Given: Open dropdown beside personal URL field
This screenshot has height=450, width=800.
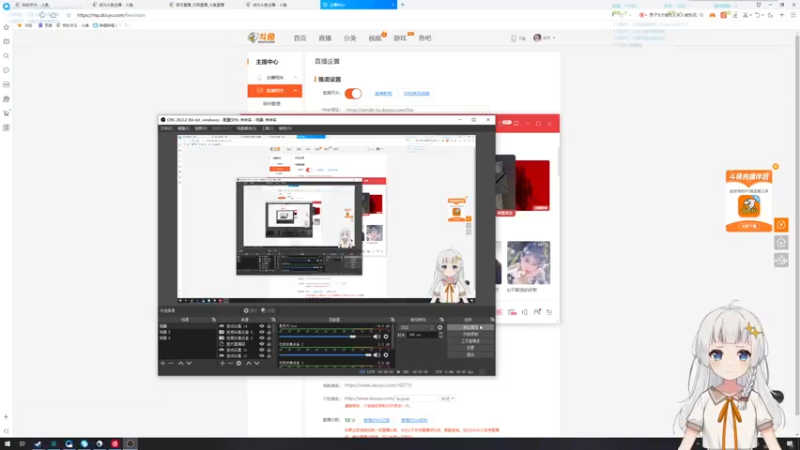Looking at the screenshot, I should tap(447, 398).
